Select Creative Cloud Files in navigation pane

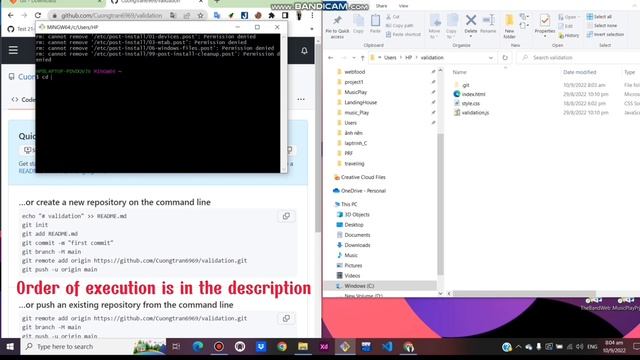[363, 177]
